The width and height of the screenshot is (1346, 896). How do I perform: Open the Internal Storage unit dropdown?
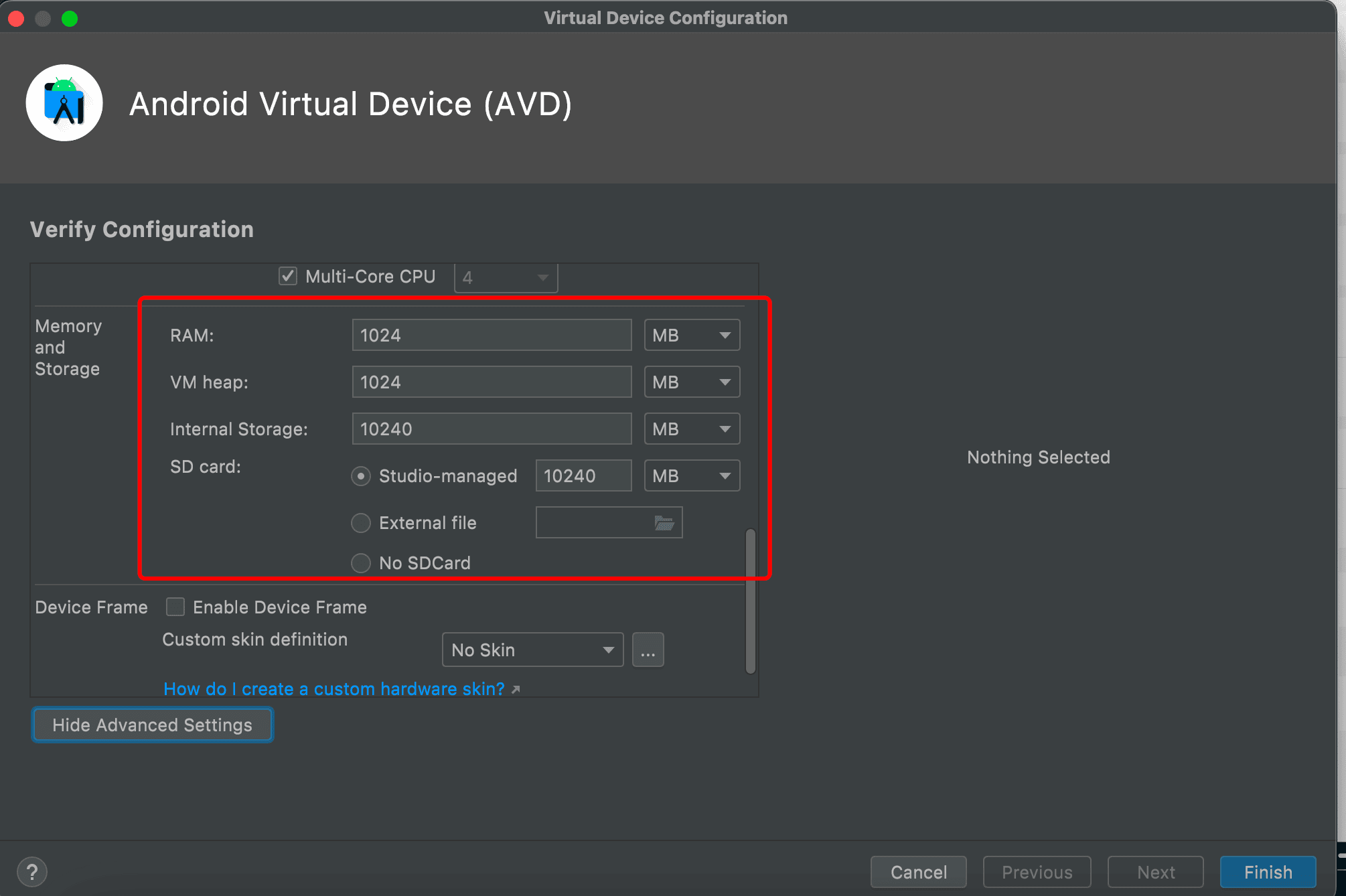(692, 429)
